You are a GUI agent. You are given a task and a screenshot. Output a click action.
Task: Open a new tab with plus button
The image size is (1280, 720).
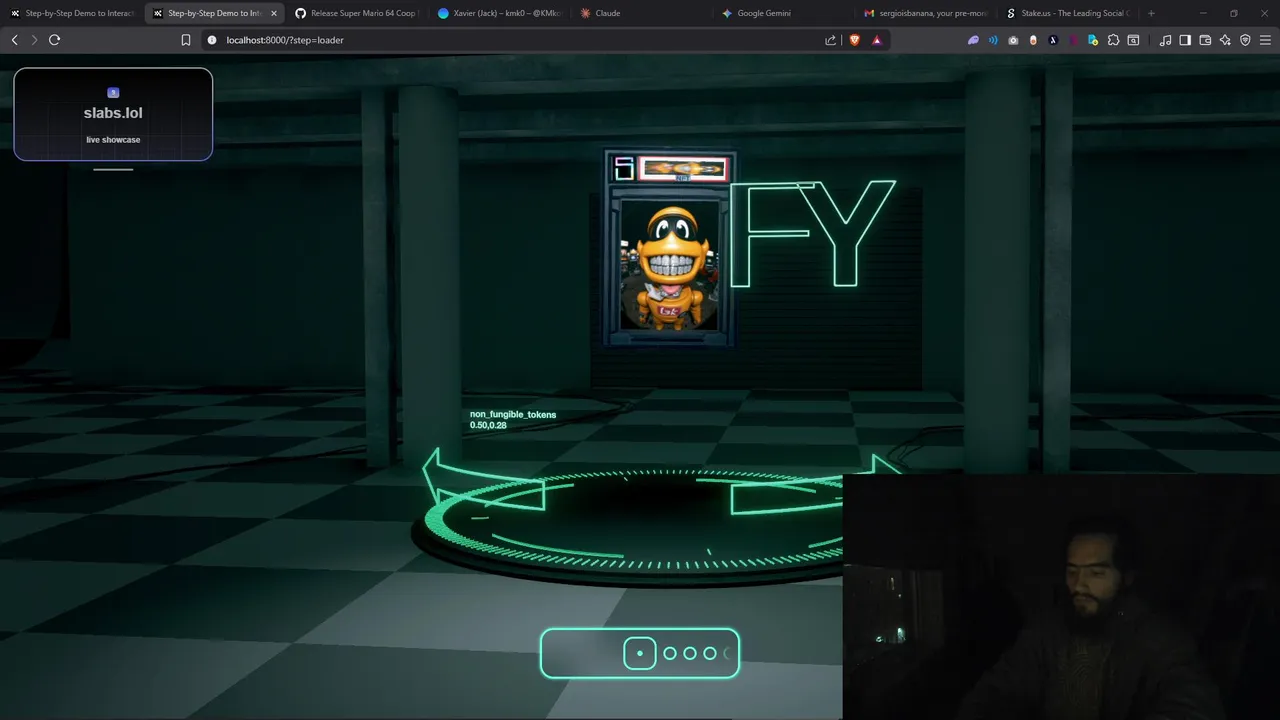(x=1151, y=13)
